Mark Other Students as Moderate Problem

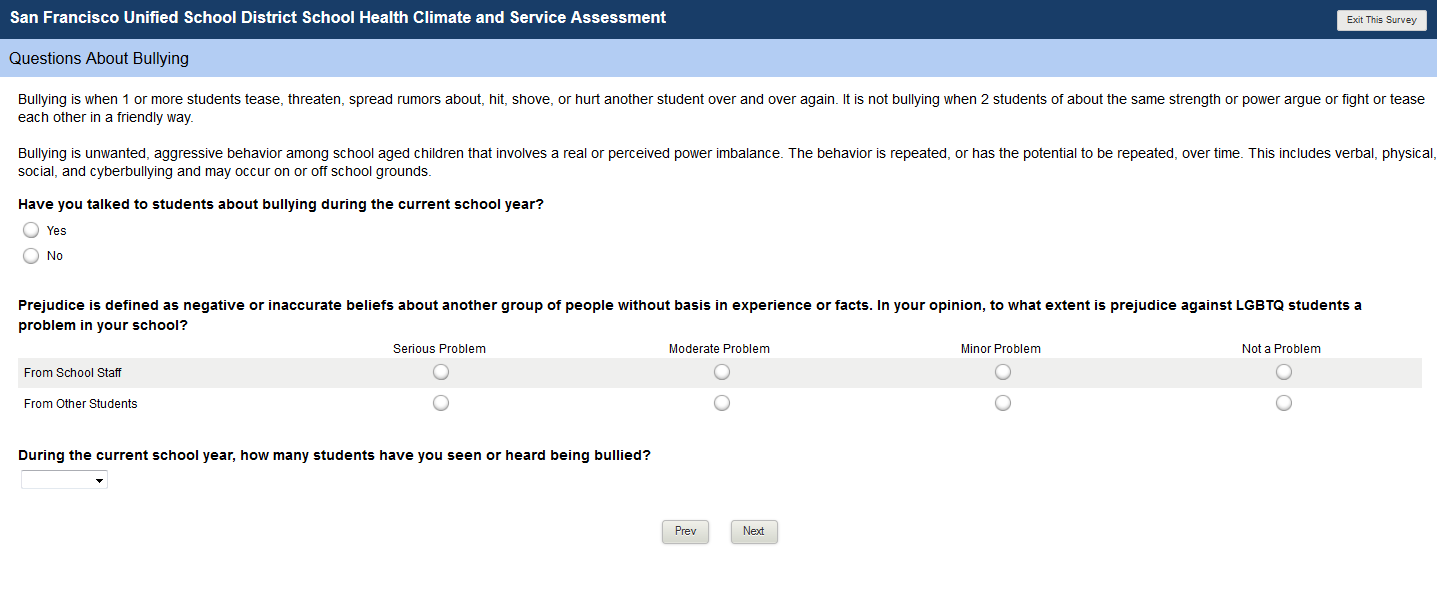722,403
